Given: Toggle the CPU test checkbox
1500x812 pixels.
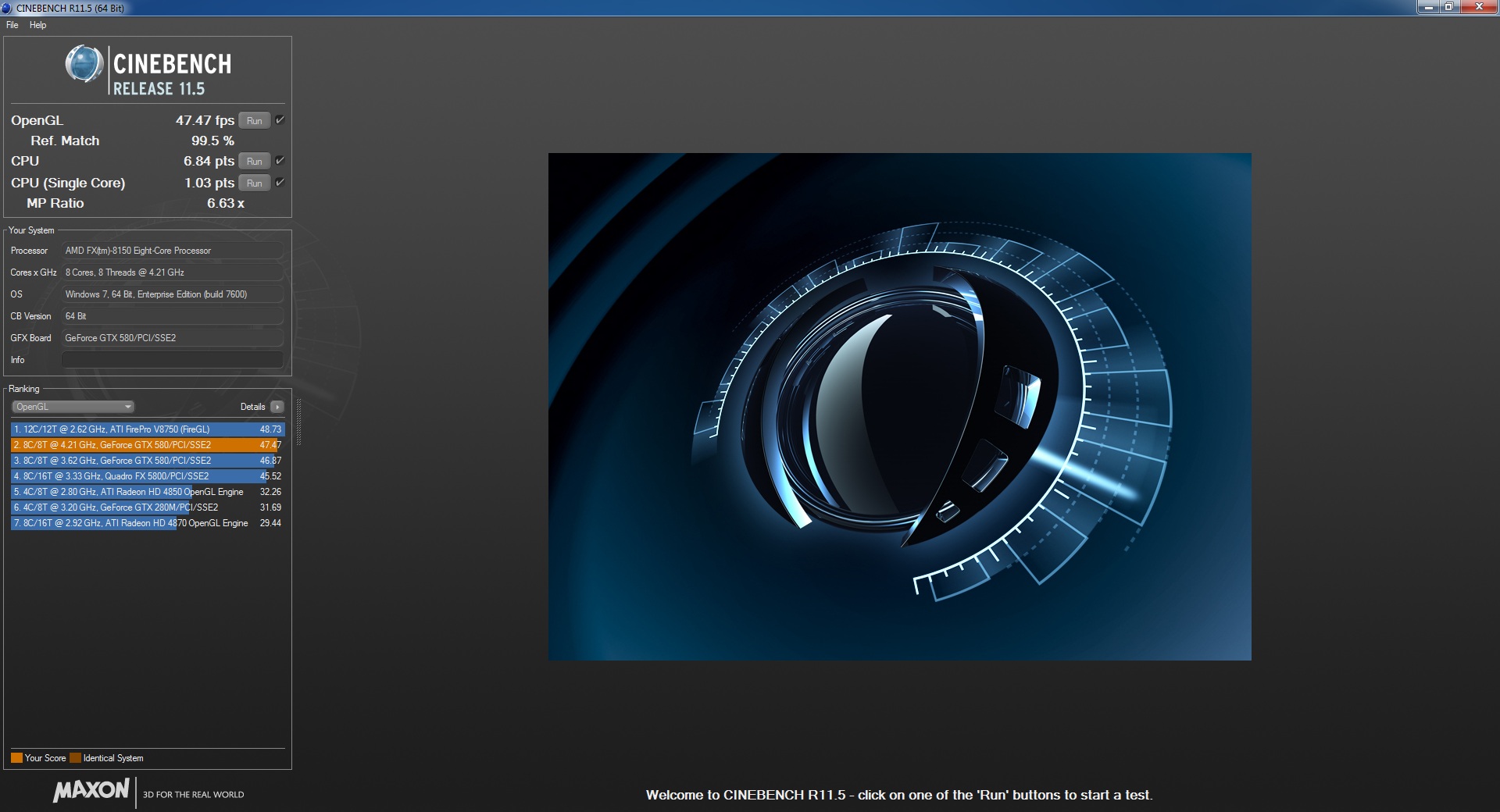Looking at the screenshot, I should [280, 160].
